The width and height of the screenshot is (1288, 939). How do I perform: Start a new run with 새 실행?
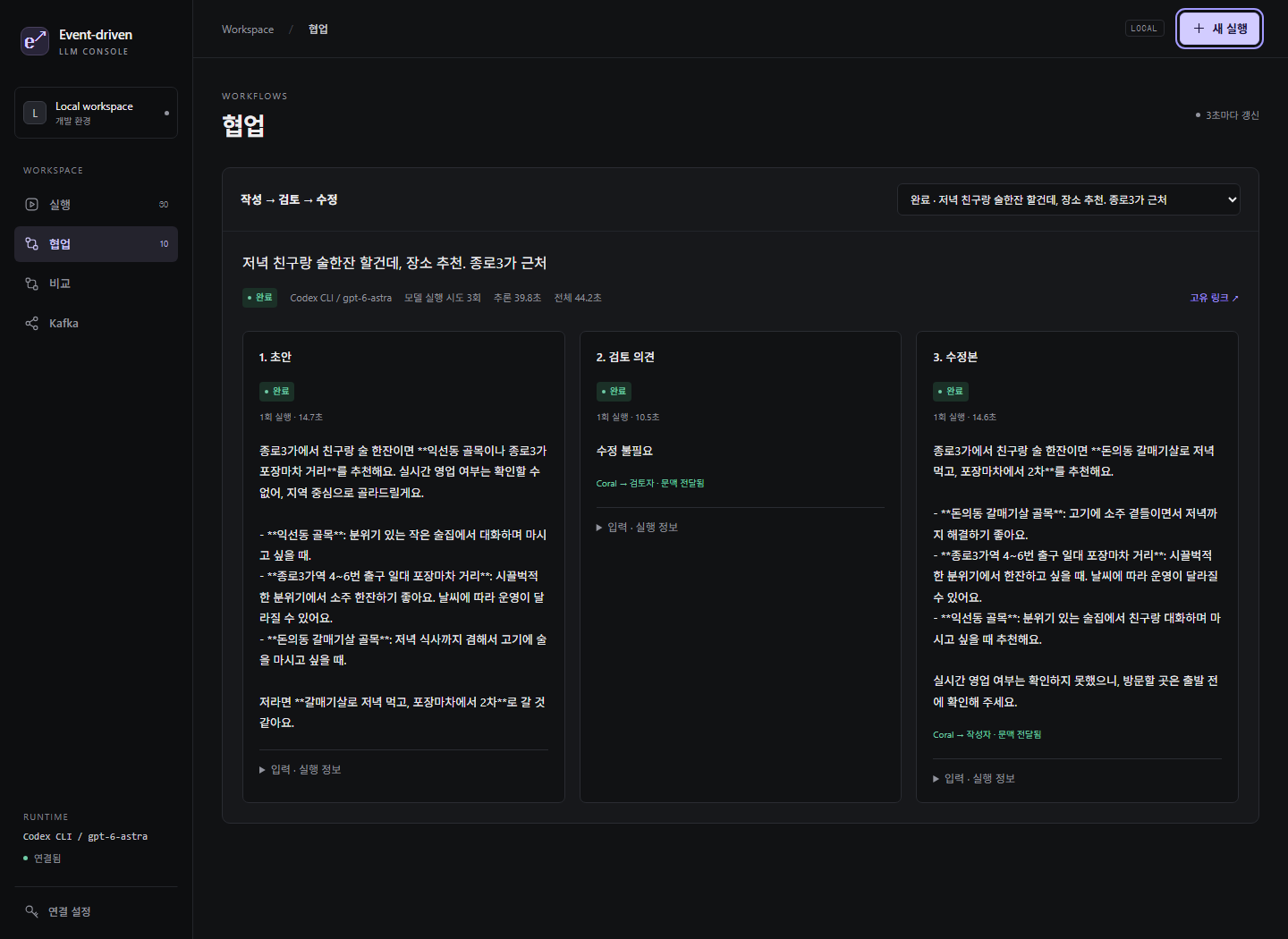coord(1220,29)
